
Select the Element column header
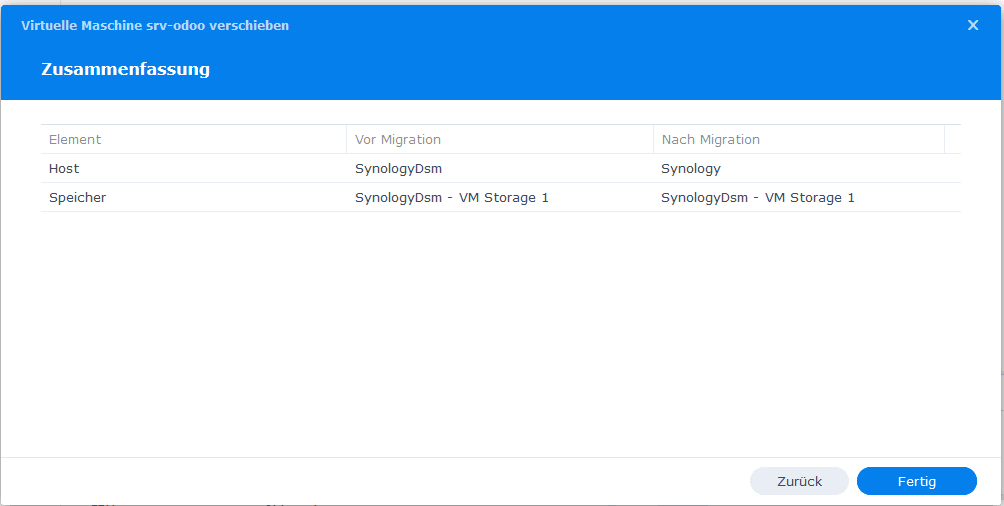pyautogui.click(x=193, y=139)
